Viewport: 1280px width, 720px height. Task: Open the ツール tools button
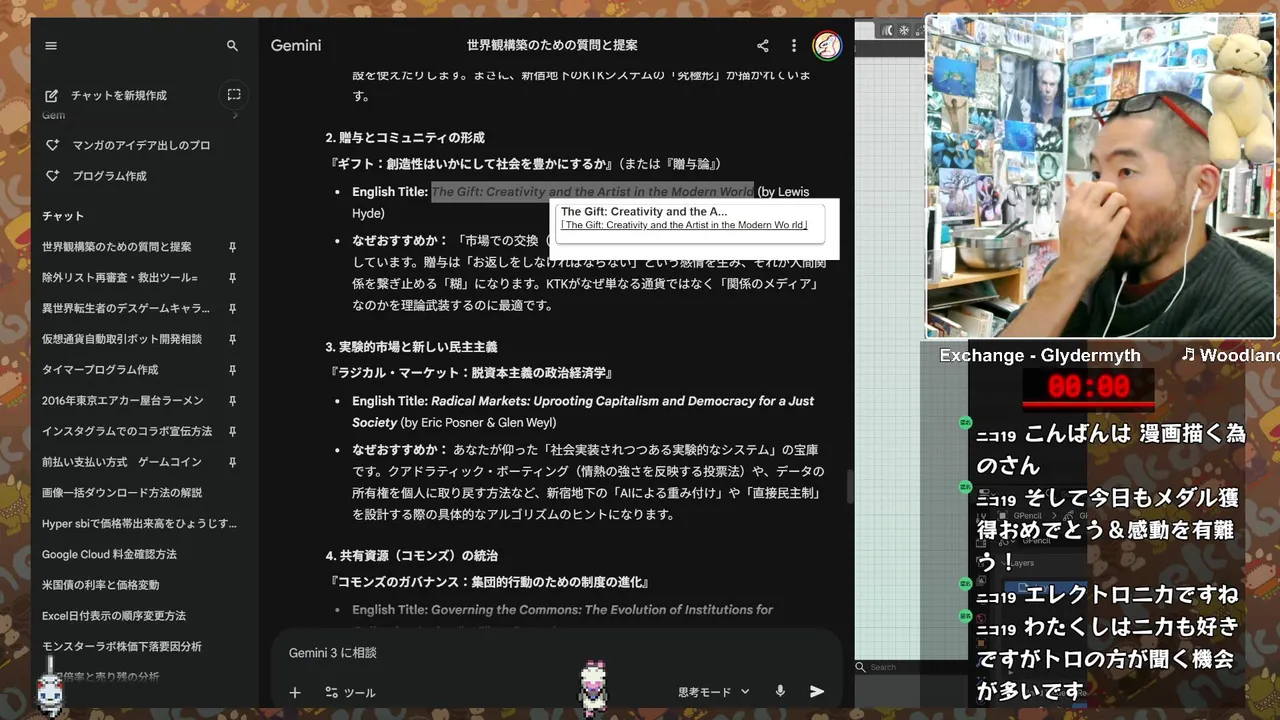pos(350,692)
